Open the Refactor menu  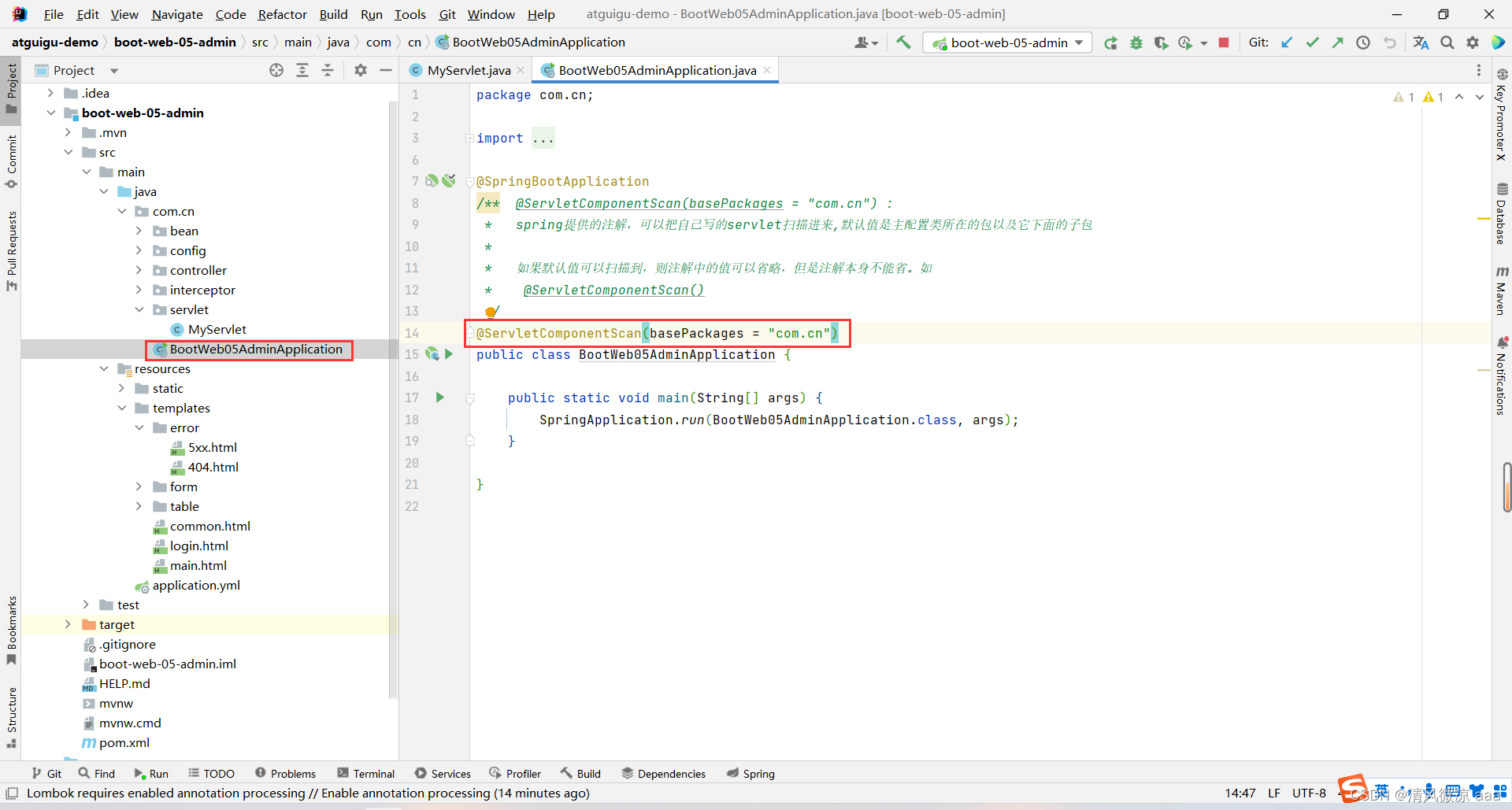(282, 14)
